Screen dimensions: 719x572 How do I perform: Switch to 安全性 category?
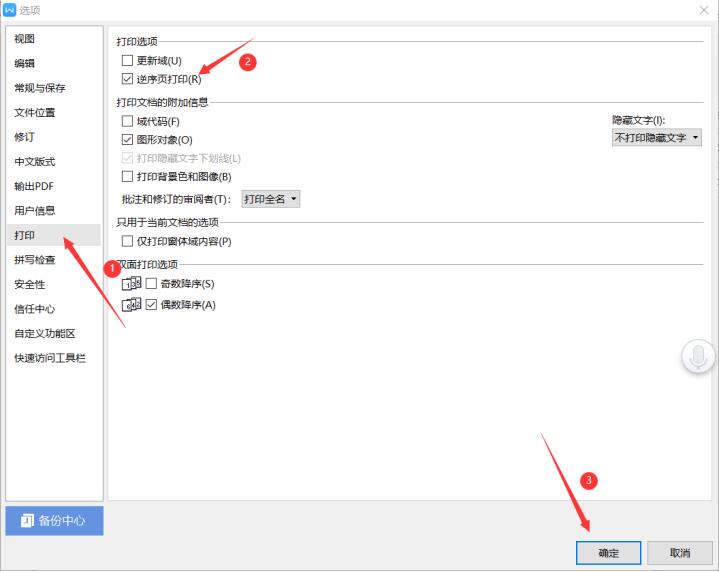54,284
